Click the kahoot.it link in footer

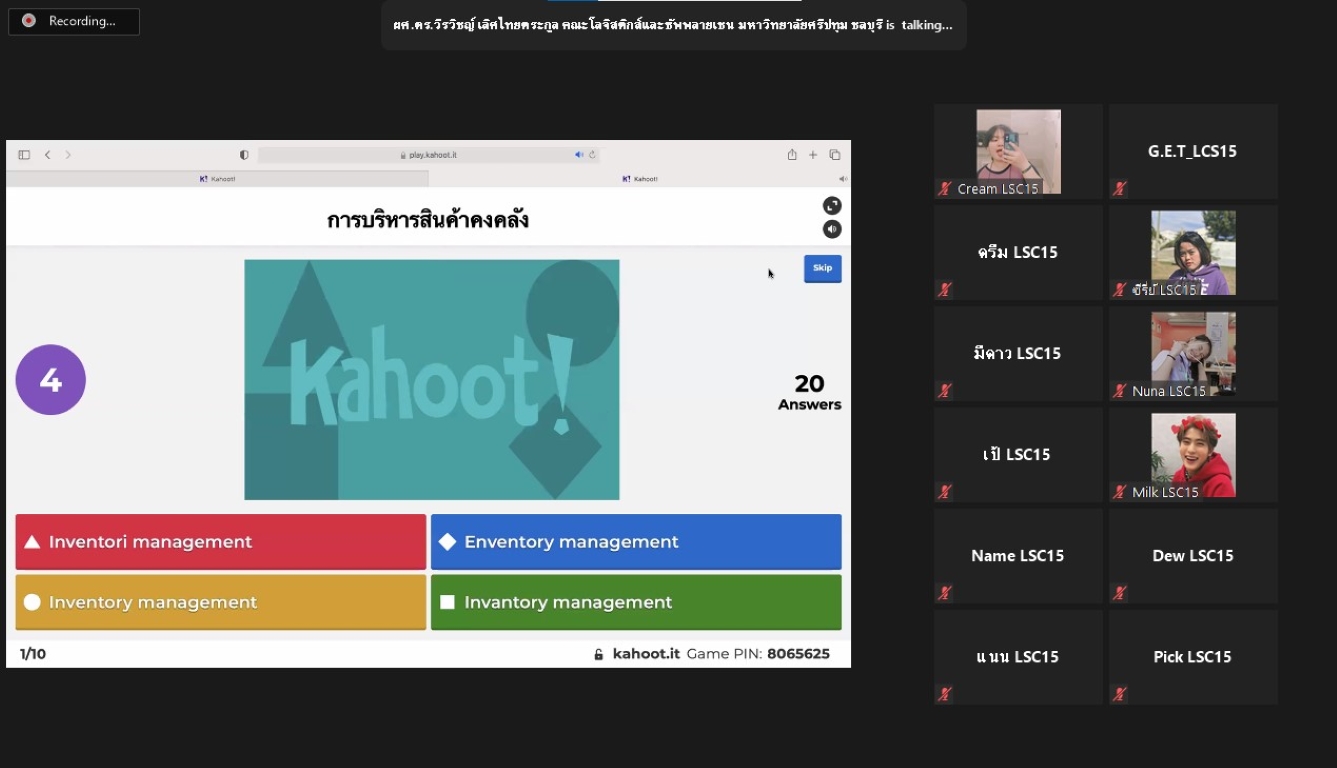646,654
